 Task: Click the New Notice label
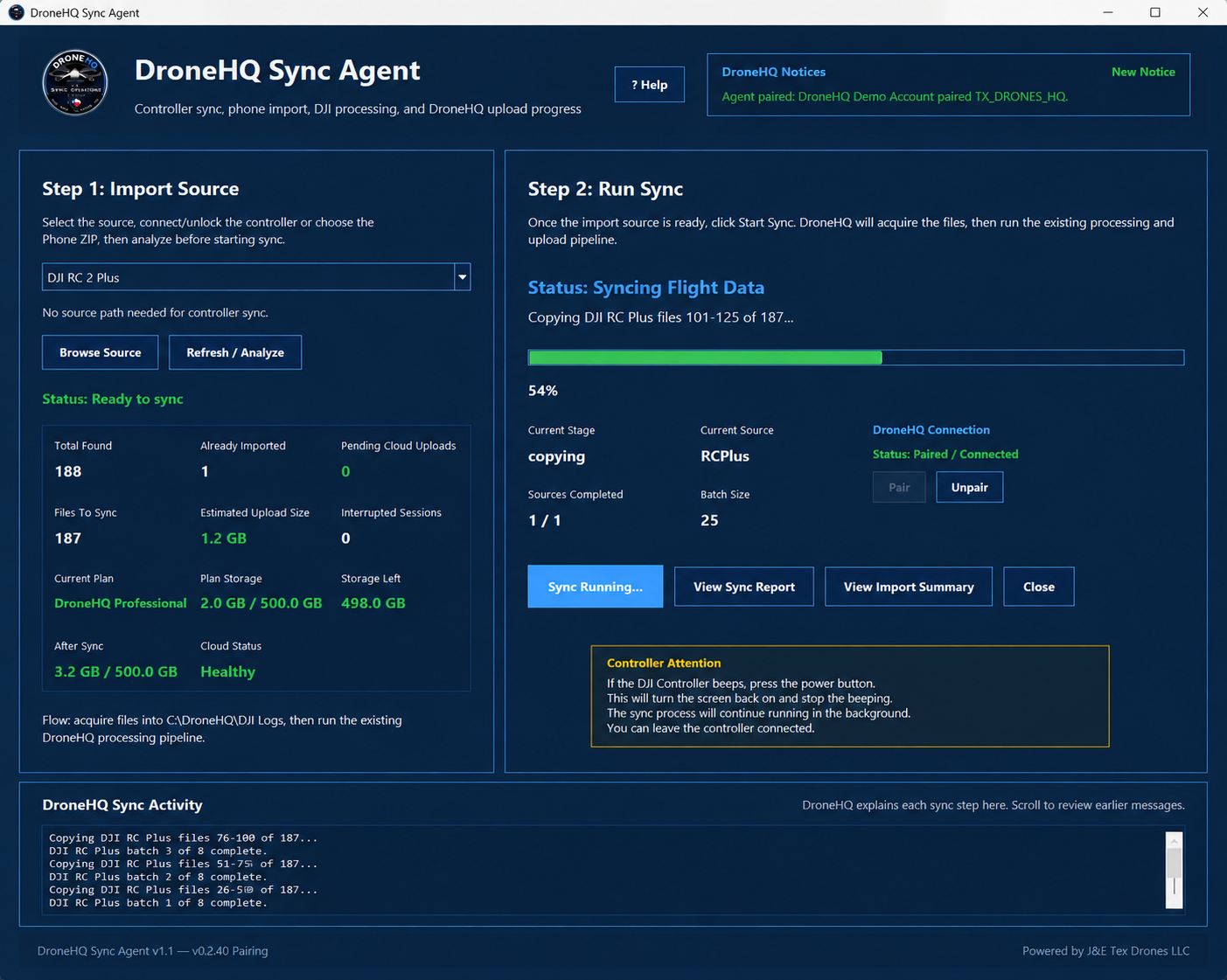click(1143, 72)
